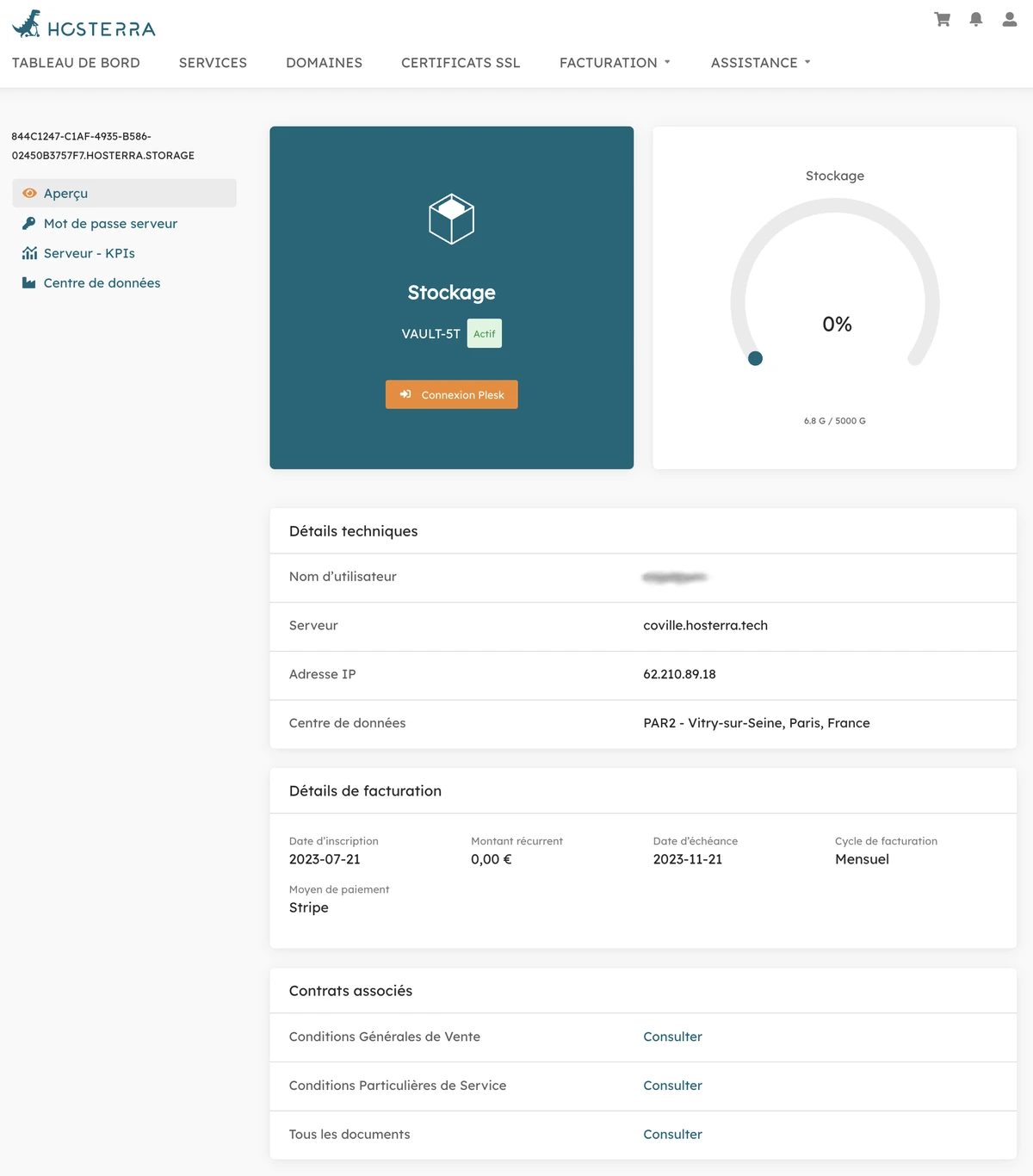Open the Services menu item

(x=213, y=63)
